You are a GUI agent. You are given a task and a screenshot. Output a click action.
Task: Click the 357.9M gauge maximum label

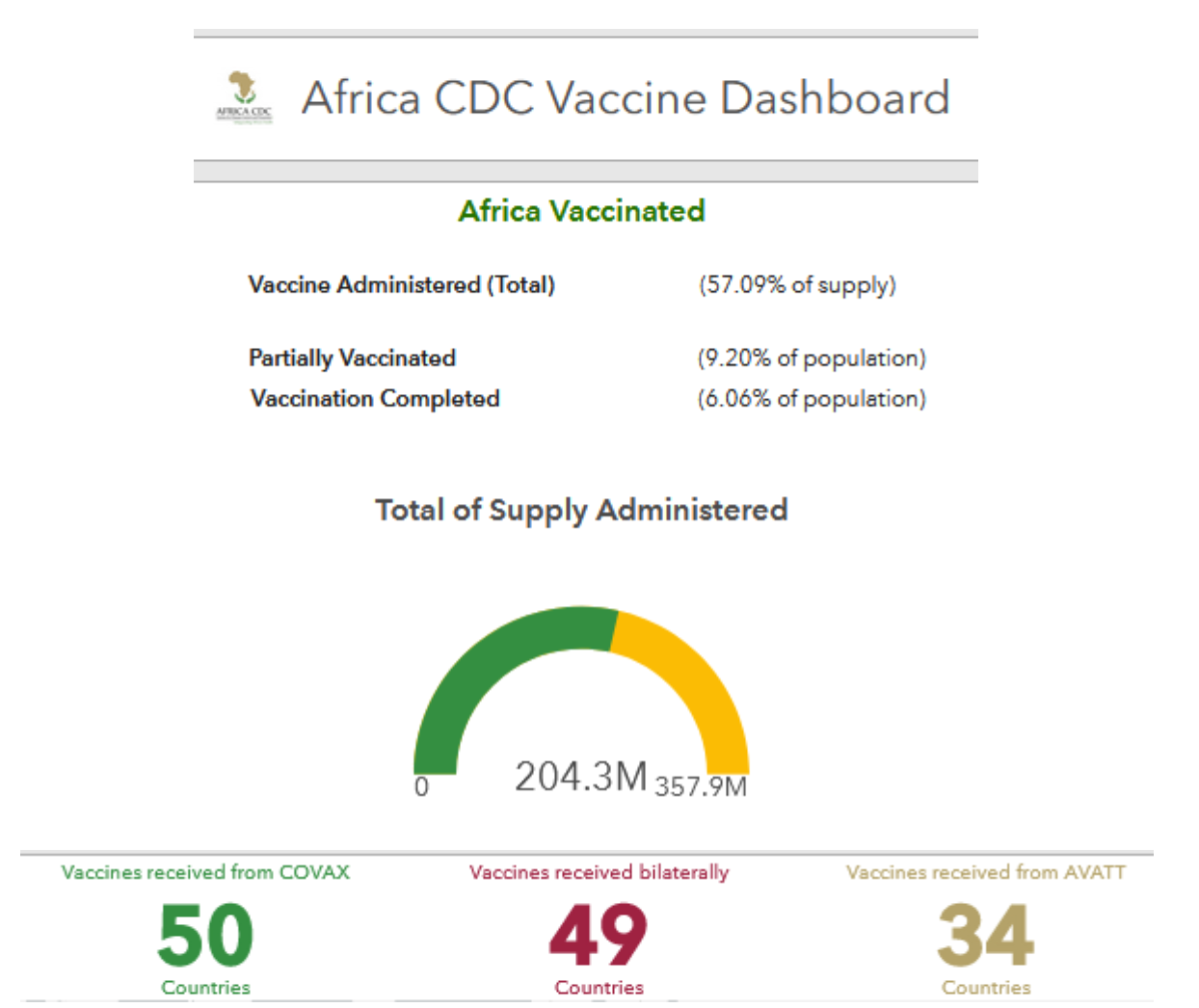pos(701,787)
